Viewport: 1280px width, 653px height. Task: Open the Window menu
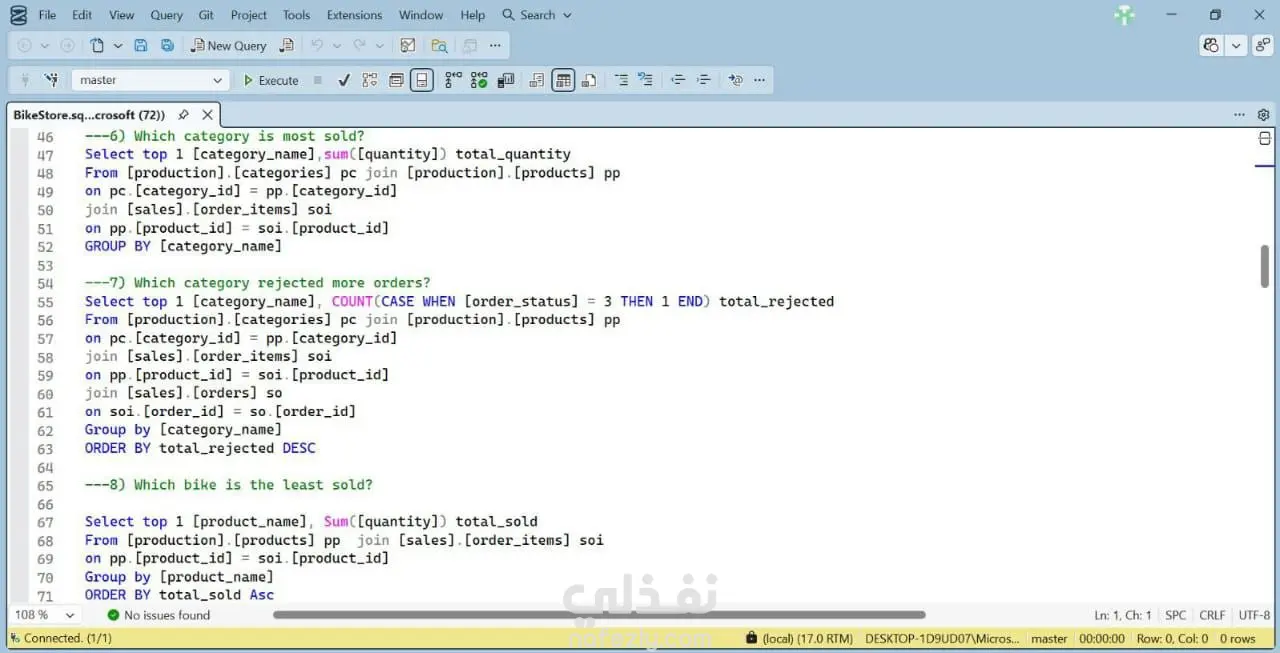pos(421,15)
